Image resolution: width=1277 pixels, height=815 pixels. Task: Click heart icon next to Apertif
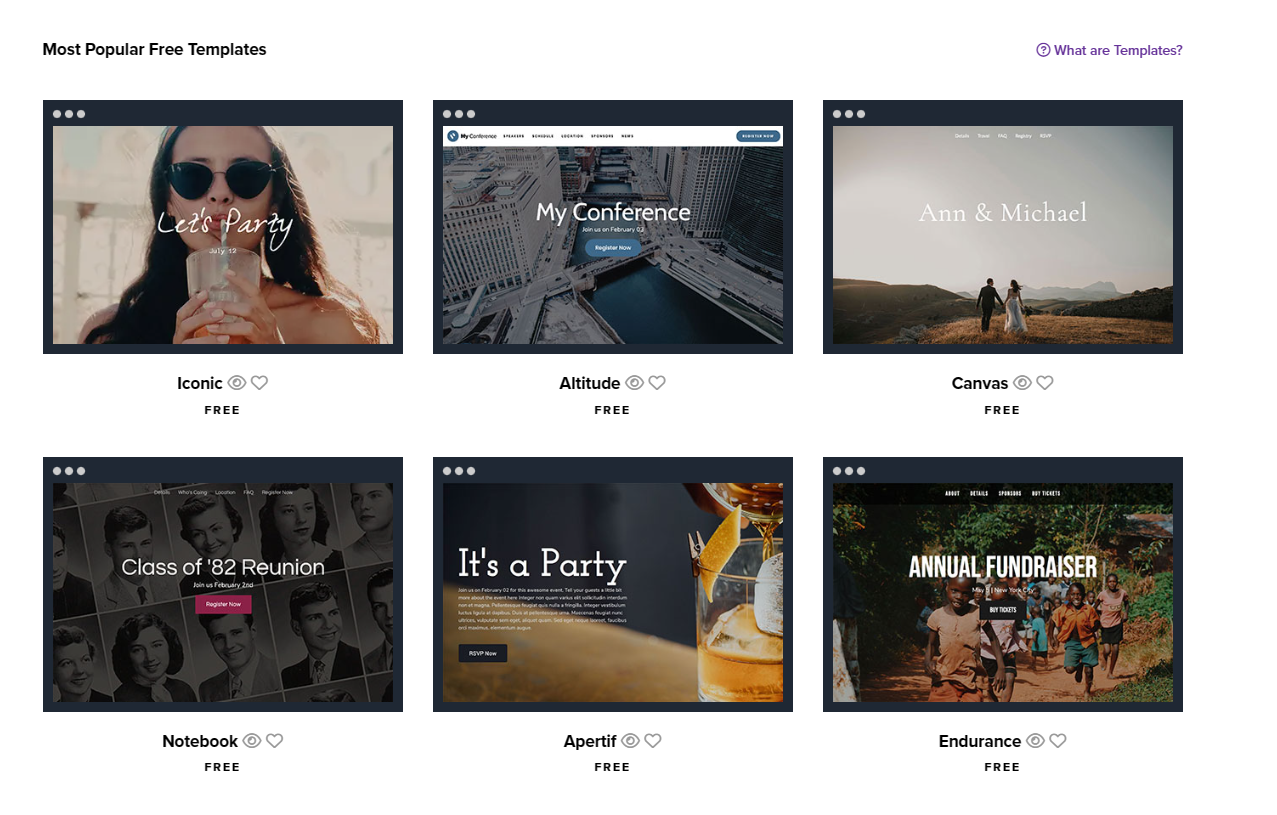click(653, 741)
